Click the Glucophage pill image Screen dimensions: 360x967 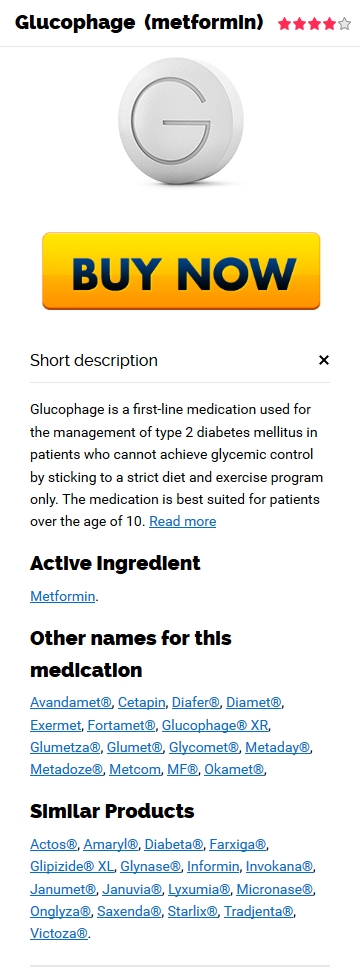coord(181,121)
